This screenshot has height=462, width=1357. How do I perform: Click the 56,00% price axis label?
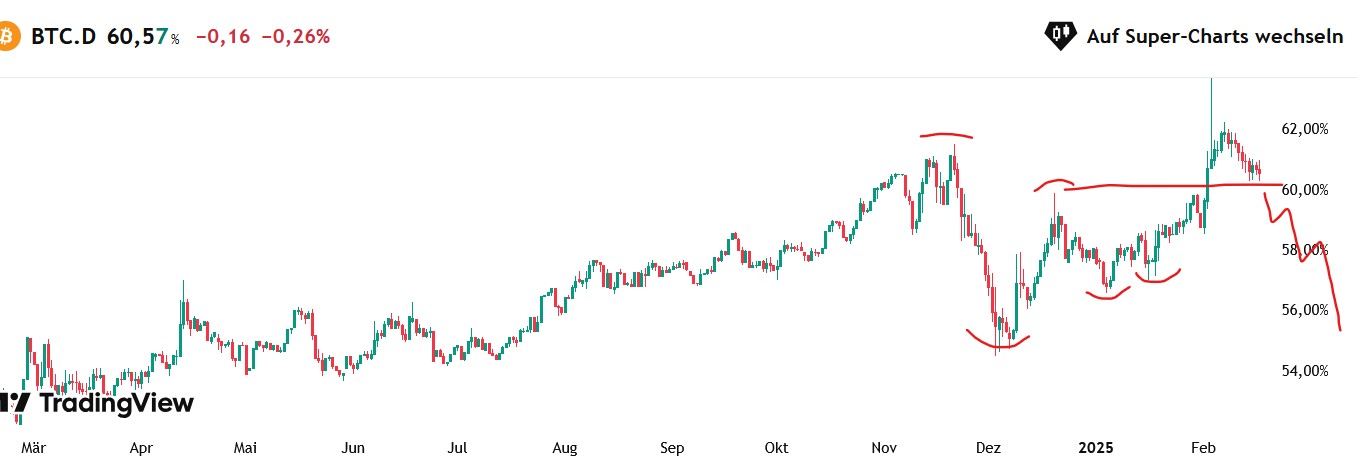(1304, 310)
